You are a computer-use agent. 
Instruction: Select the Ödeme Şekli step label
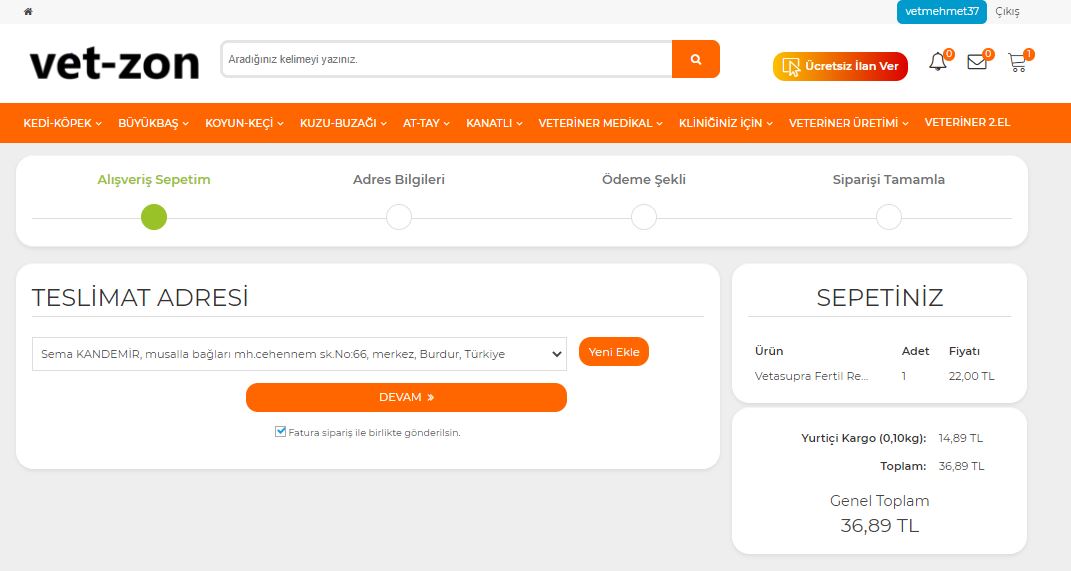[x=644, y=180]
